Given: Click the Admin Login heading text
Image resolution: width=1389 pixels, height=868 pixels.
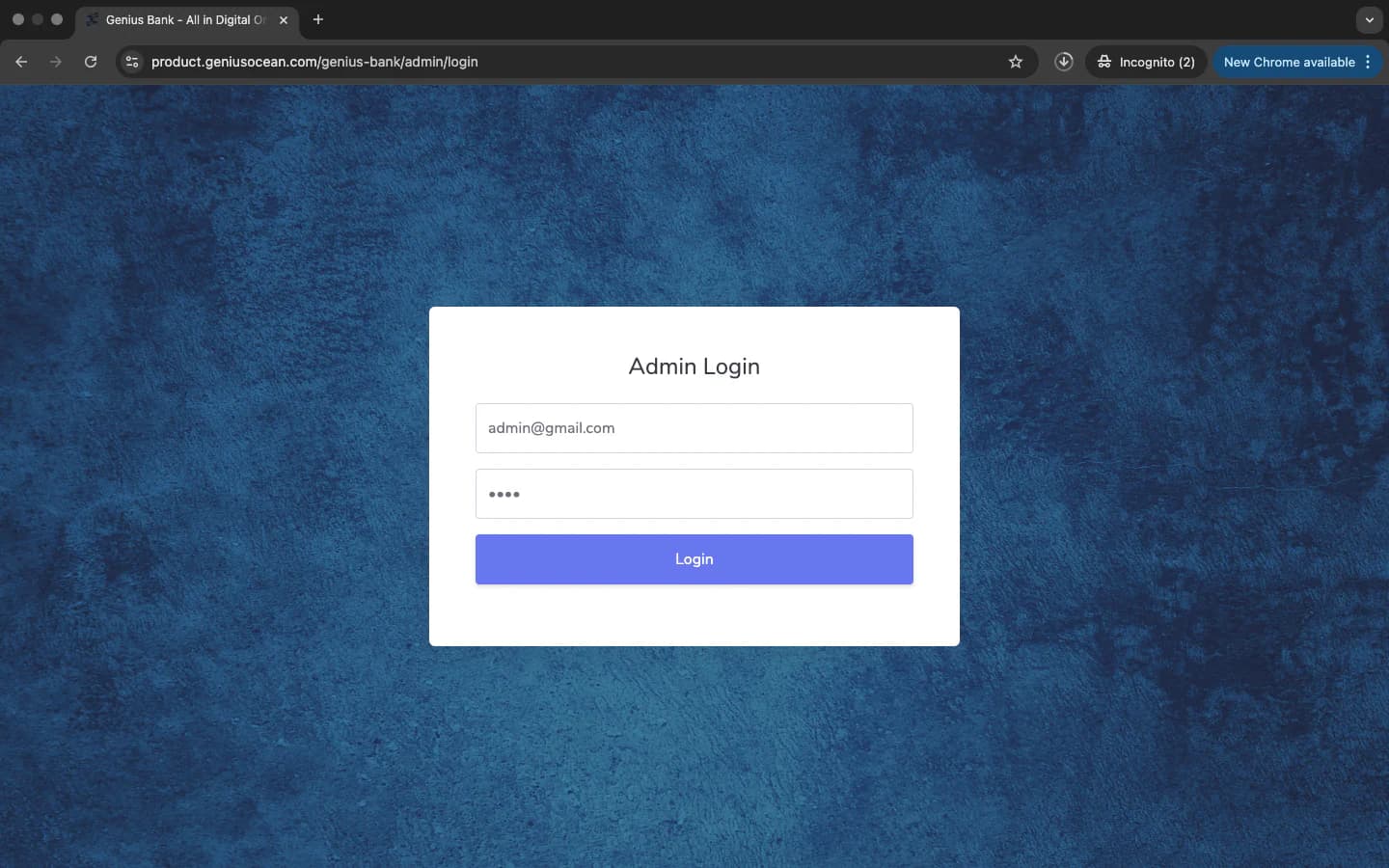Looking at the screenshot, I should point(694,366).
